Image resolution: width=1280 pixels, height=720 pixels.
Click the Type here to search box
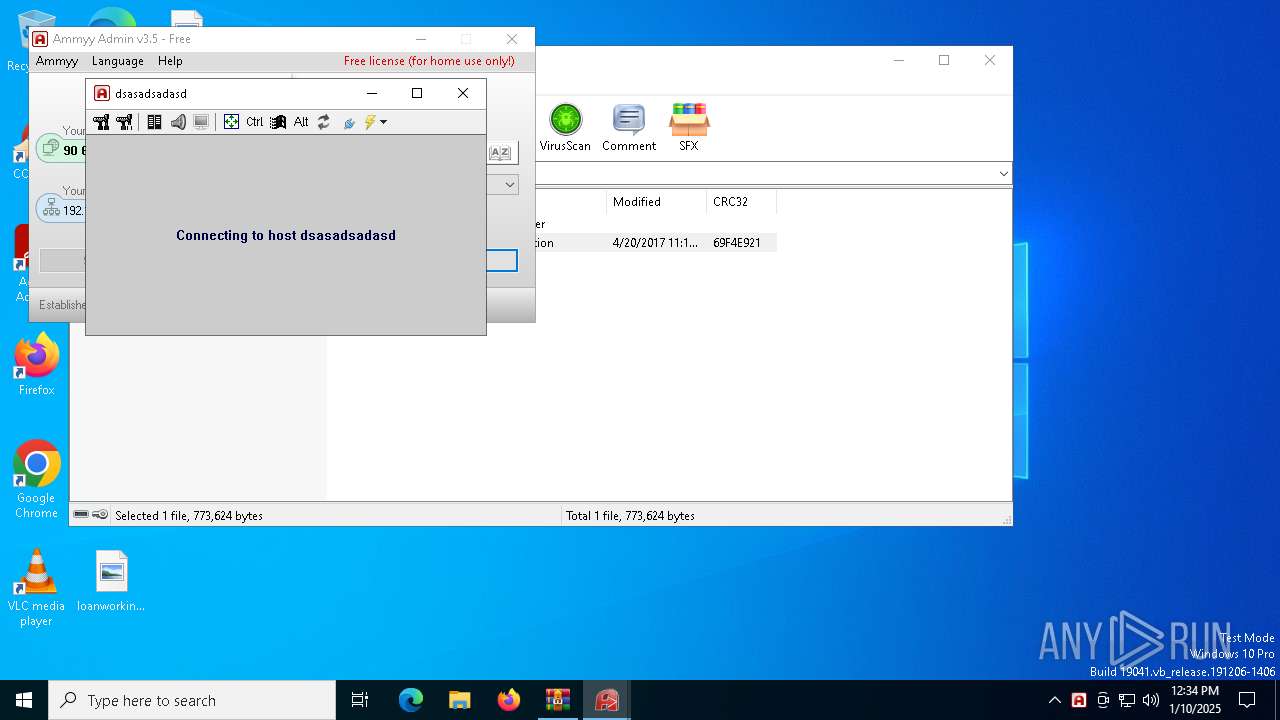(192, 700)
